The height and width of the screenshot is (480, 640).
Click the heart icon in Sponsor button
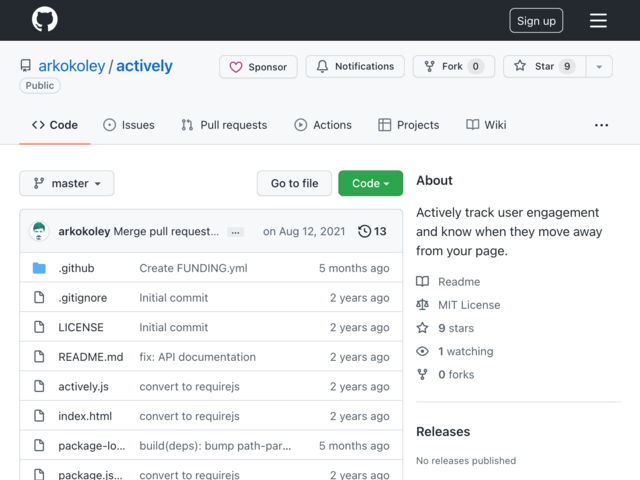pos(236,67)
